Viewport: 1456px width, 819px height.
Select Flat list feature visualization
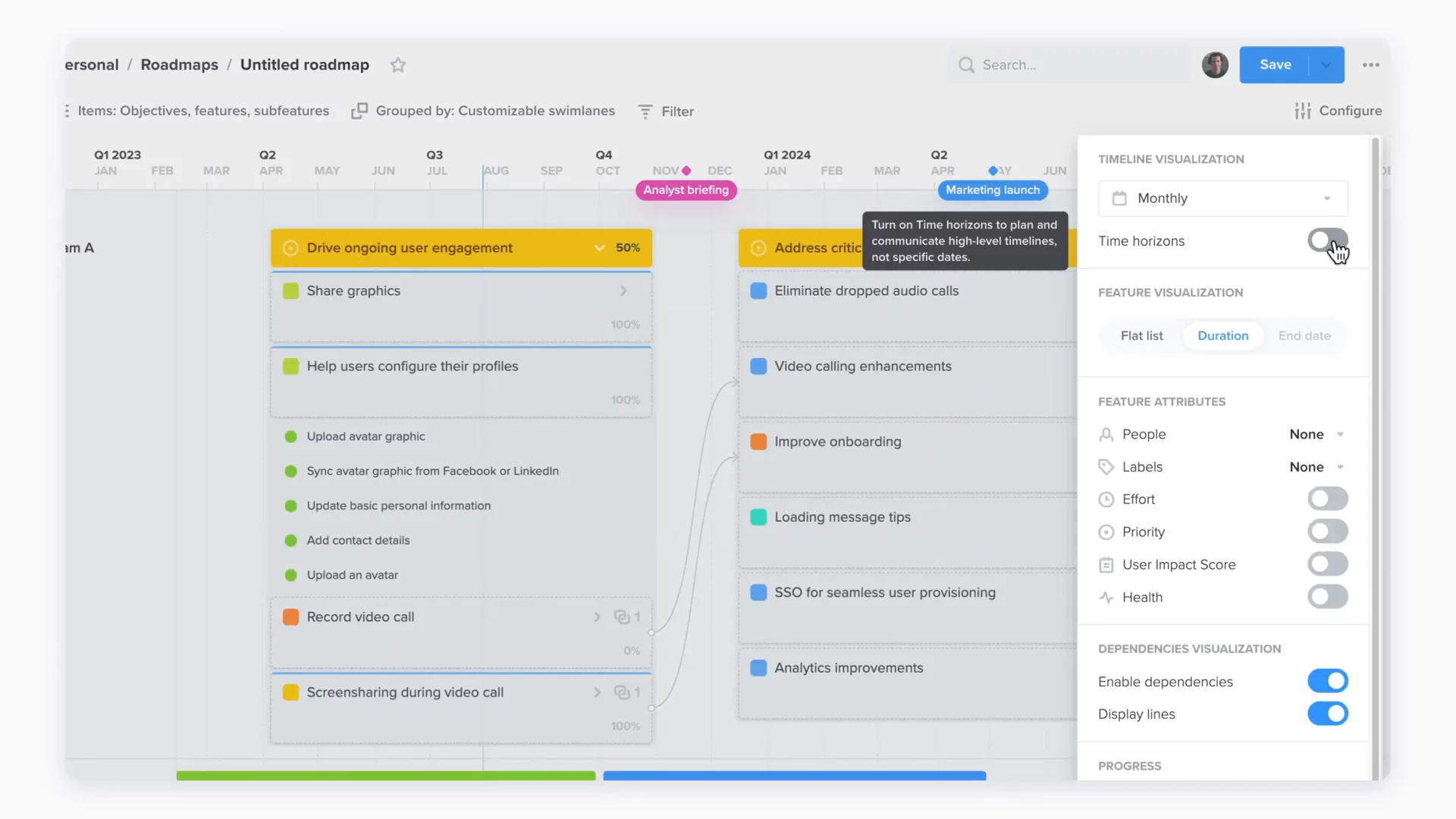1141,336
